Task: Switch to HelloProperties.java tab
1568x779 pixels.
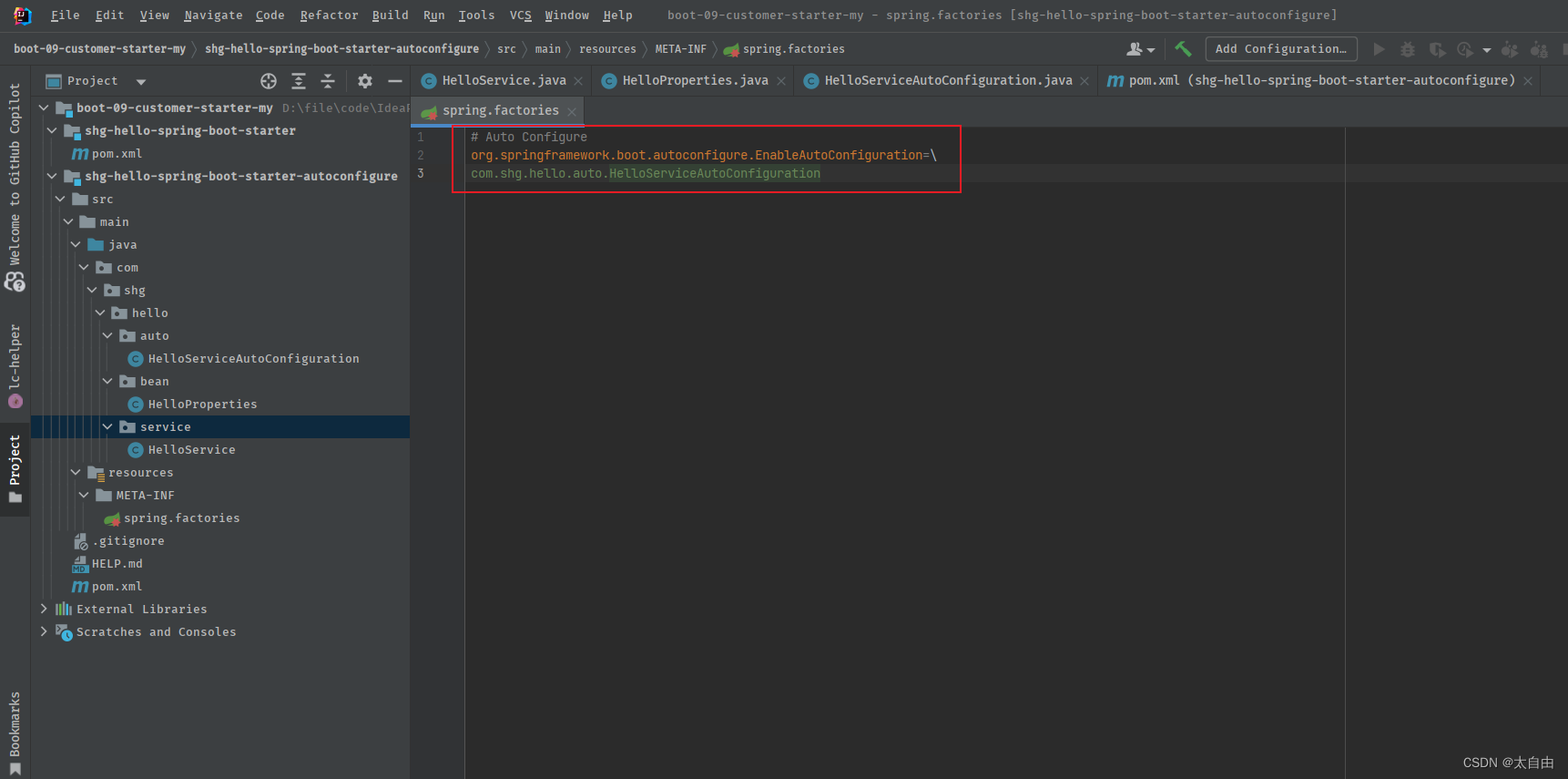Action: pyautogui.click(x=695, y=81)
